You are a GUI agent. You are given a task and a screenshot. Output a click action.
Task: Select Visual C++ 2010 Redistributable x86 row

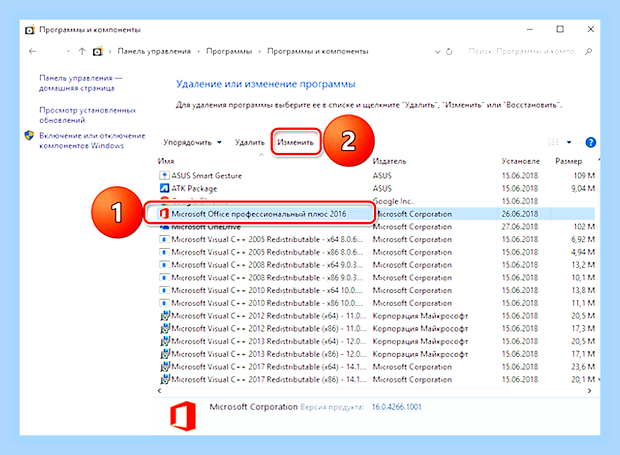pyautogui.click(x=376, y=303)
